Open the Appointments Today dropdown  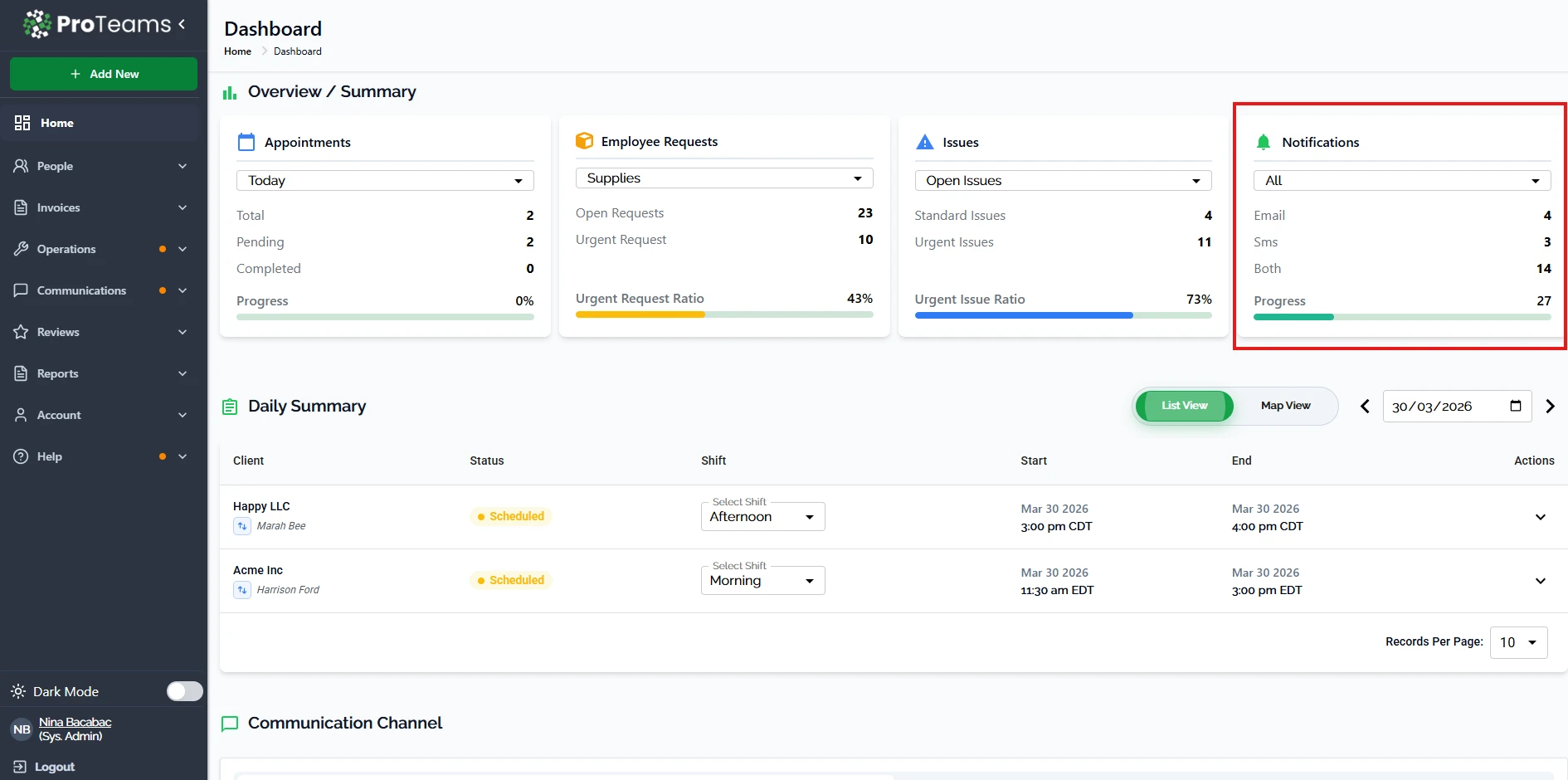click(x=385, y=181)
